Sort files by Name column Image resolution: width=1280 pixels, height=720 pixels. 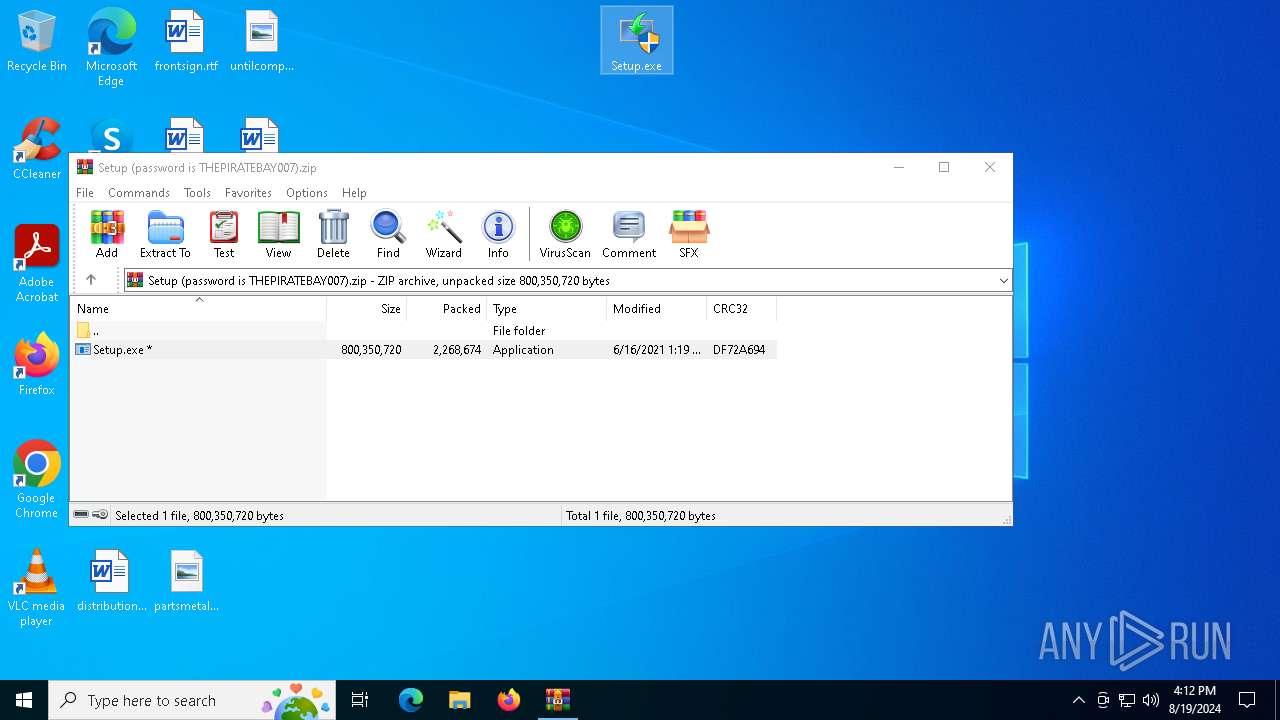198,309
